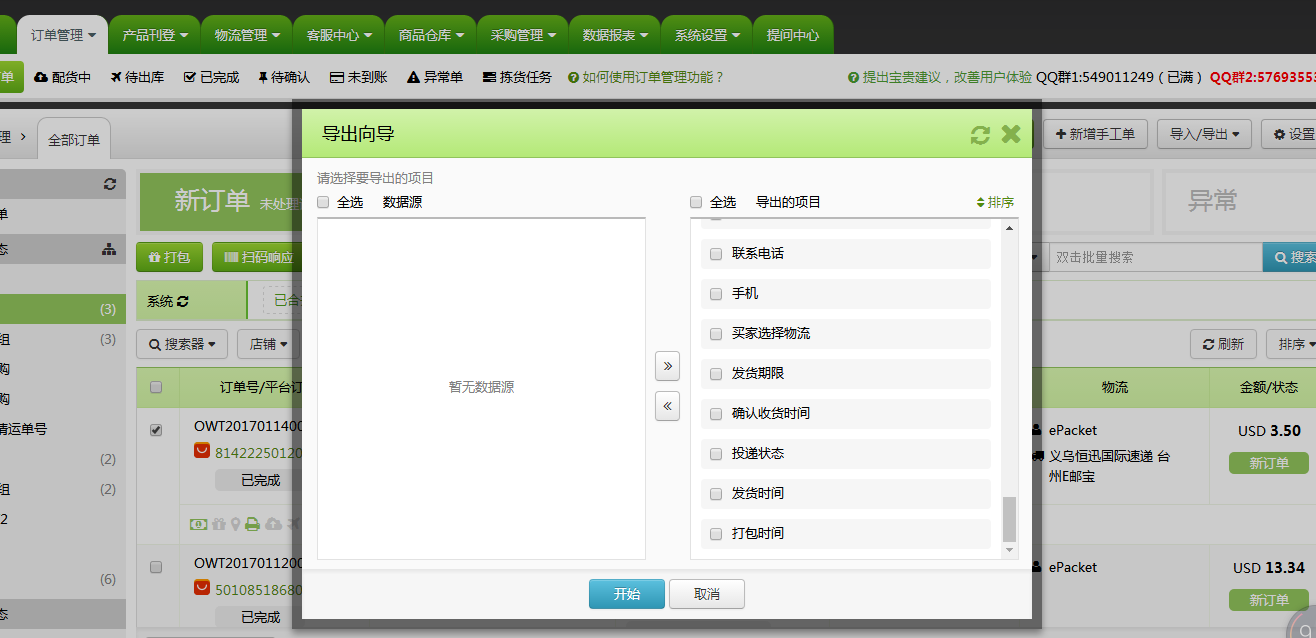This screenshot has width=1316, height=638.
Task: Click the red AliExpress icon on order 50108518680
Action: [x=202, y=588]
